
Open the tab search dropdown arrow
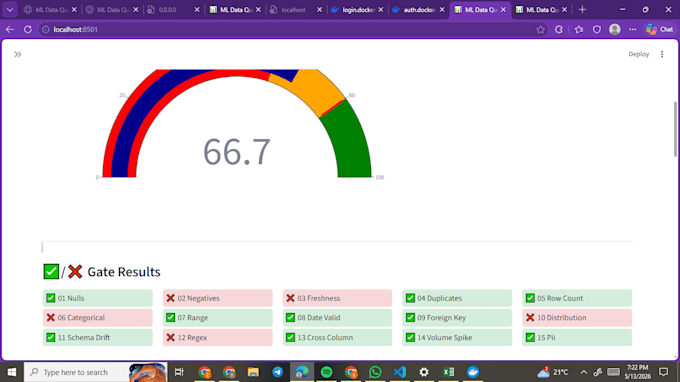pyautogui.click(x=10, y=10)
